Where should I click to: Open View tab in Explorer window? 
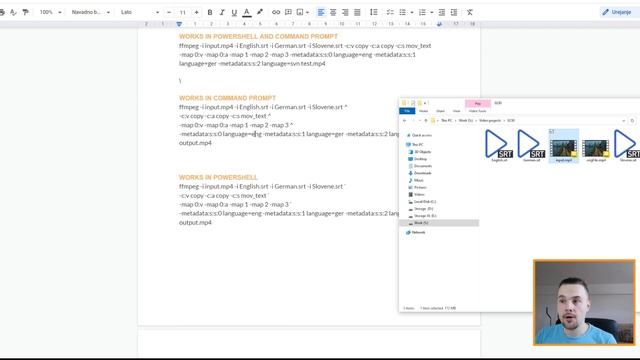[456, 111]
